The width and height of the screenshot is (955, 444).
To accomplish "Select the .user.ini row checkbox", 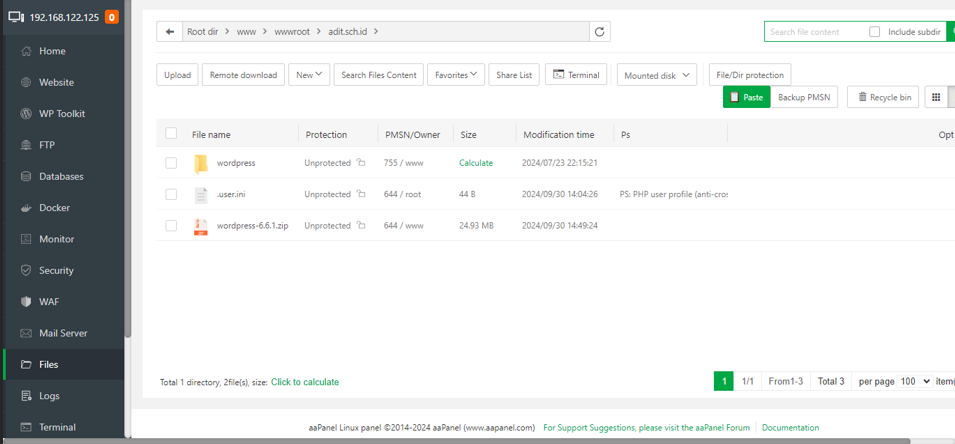I will [x=171, y=194].
